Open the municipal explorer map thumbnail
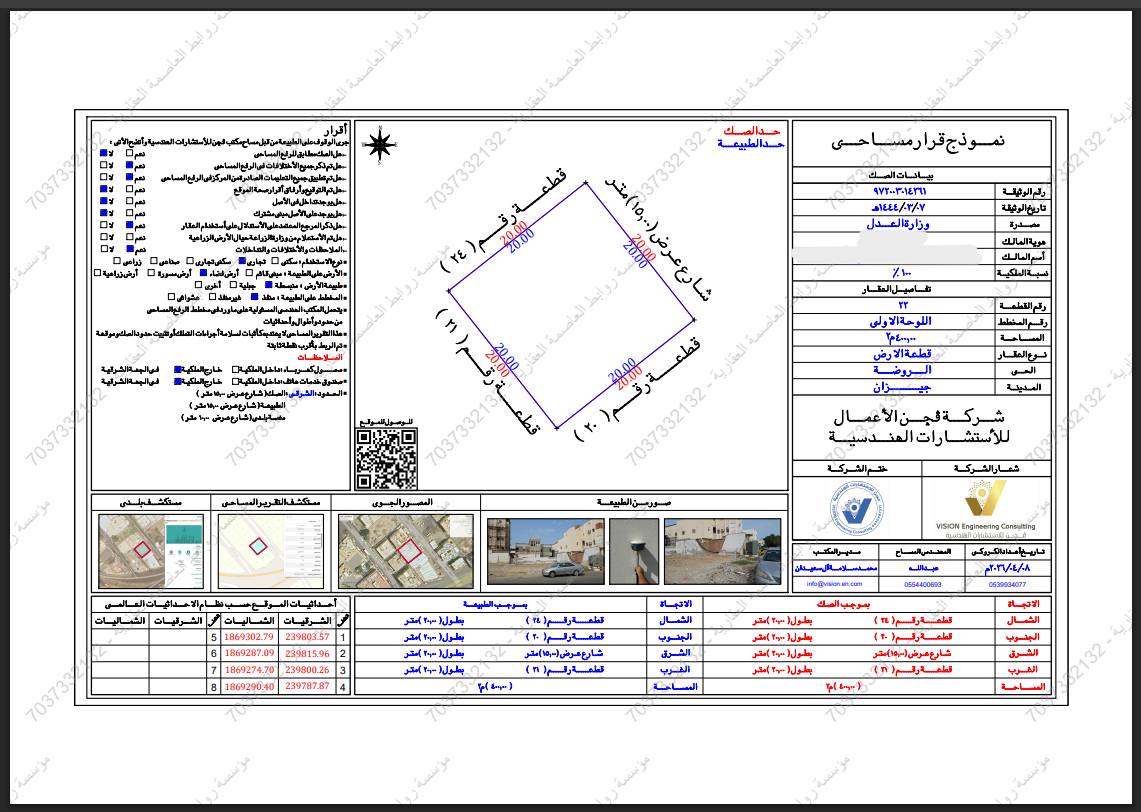The width and height of the screenshot is (1141, 812). (x=151, y=551)
